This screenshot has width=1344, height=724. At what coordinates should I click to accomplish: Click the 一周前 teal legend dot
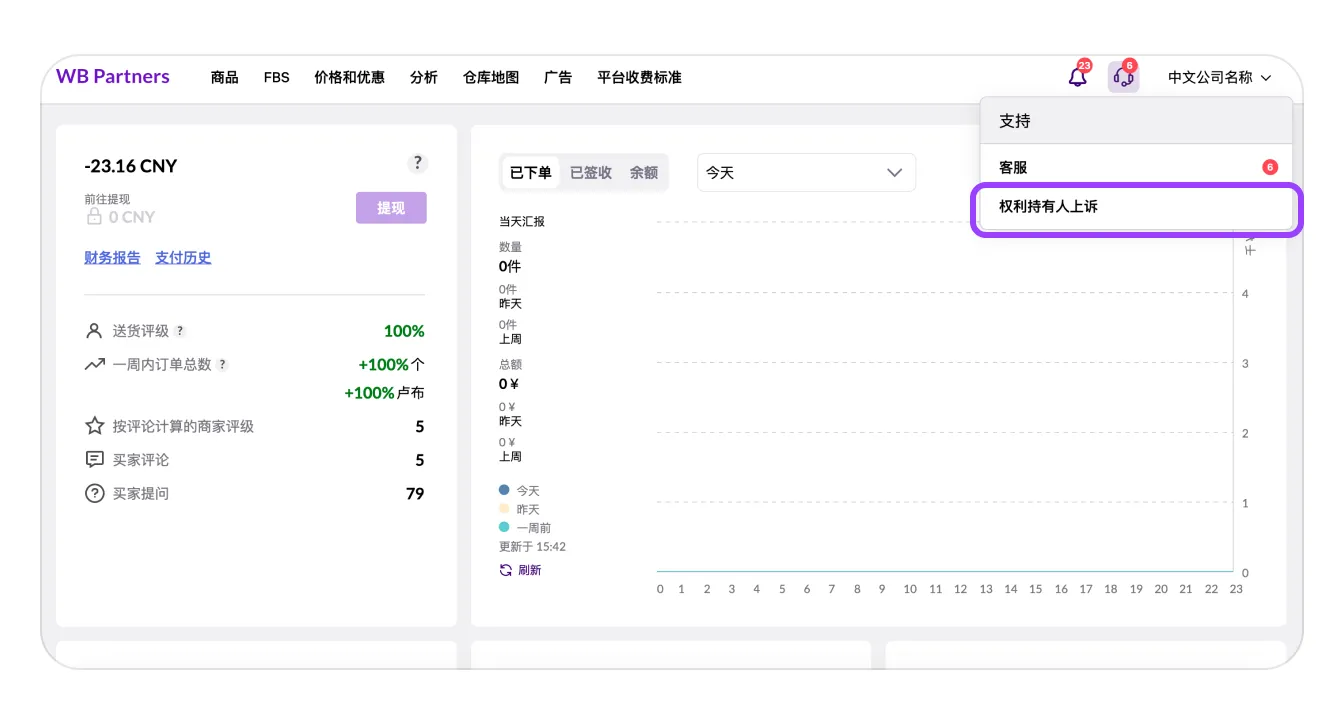(504, 527)
